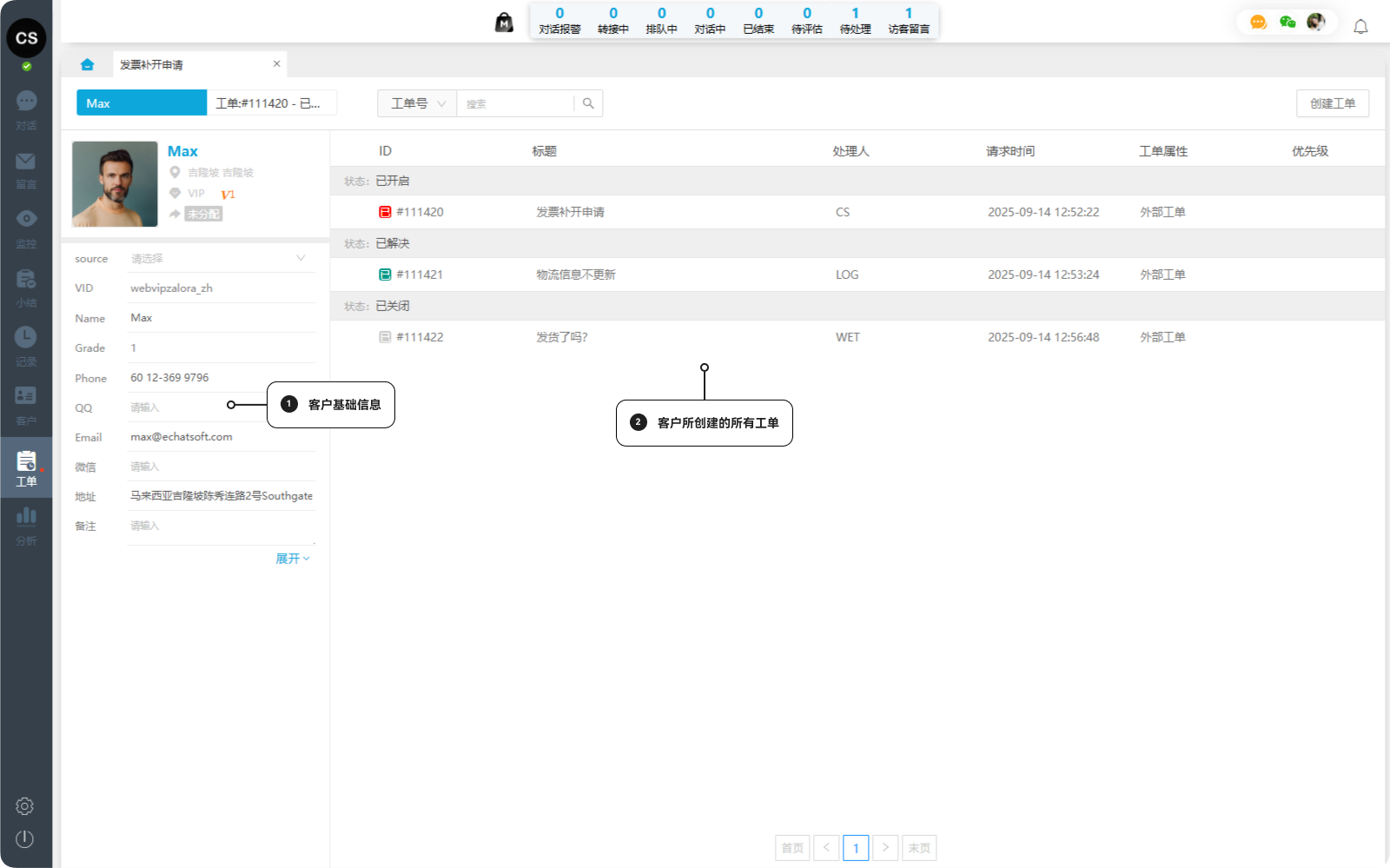Select the Max customer tab
This screenshot has height=868, width=1390.
coord(142,103)
